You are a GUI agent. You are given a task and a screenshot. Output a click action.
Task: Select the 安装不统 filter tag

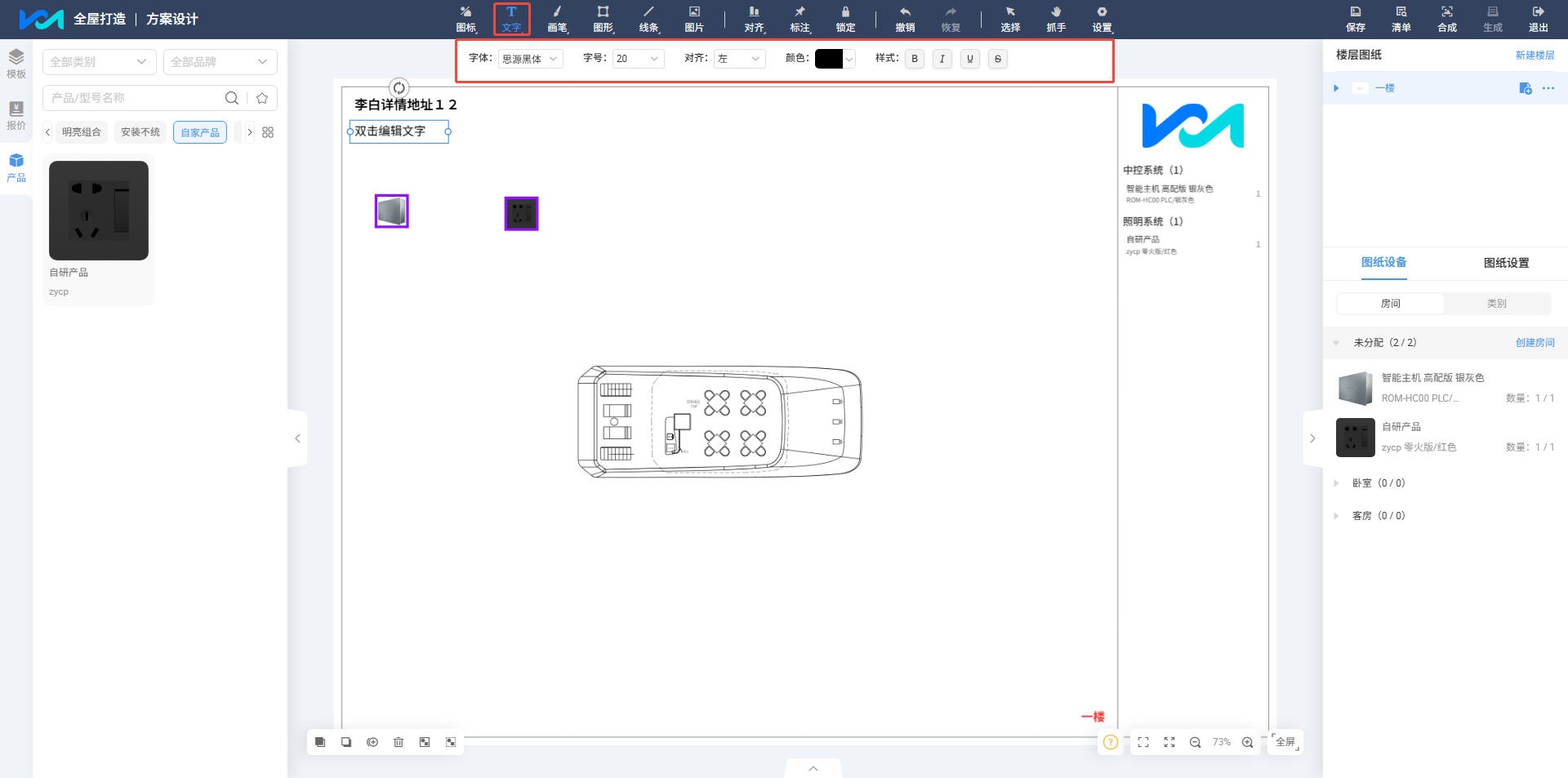pyautogui.click(x=140, y=132)
